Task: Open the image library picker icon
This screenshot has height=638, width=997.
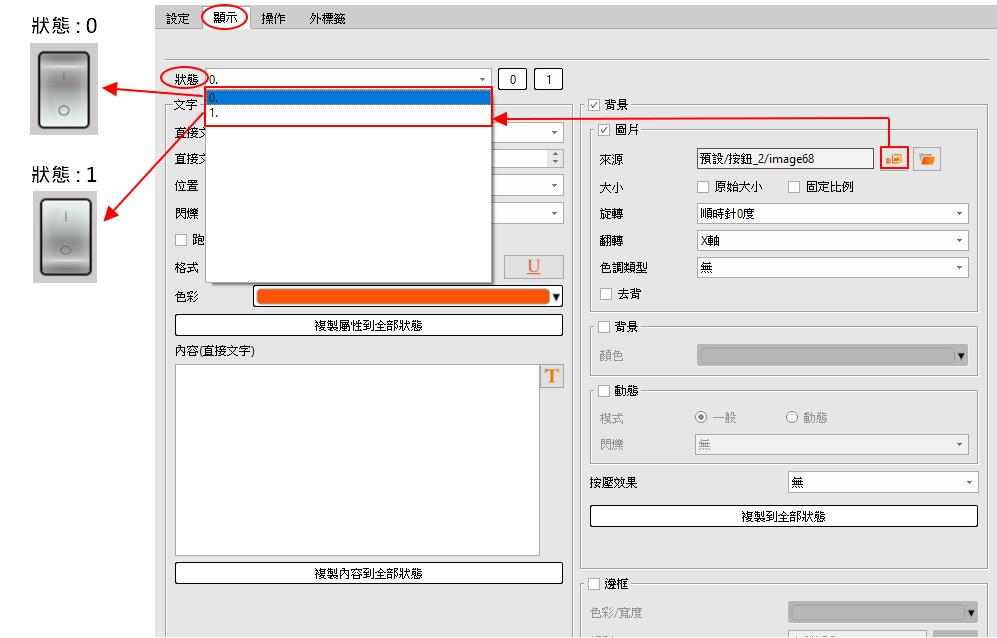Action: (x=894, y=159)
